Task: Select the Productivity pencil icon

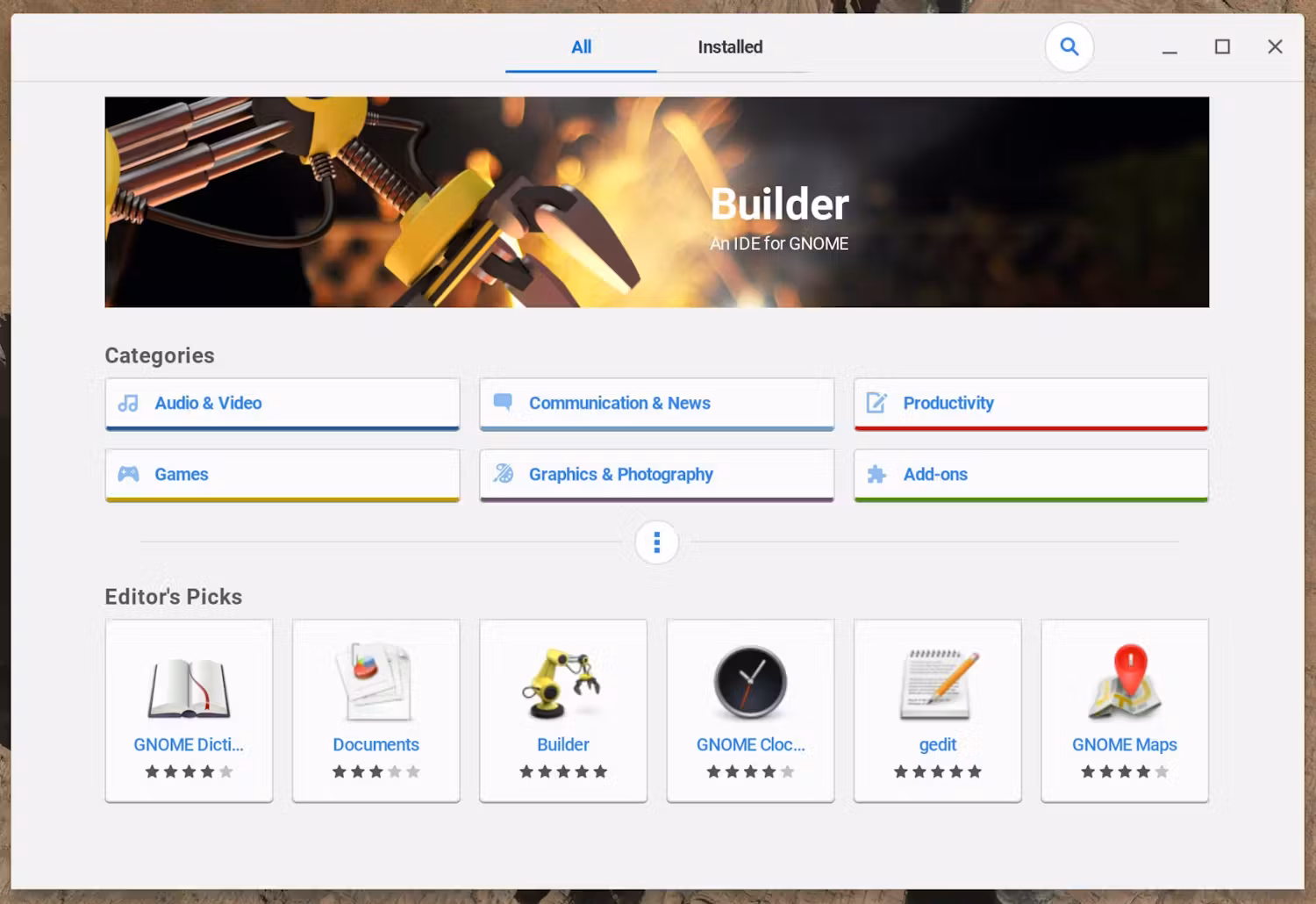Action: (x=876, y=403)
